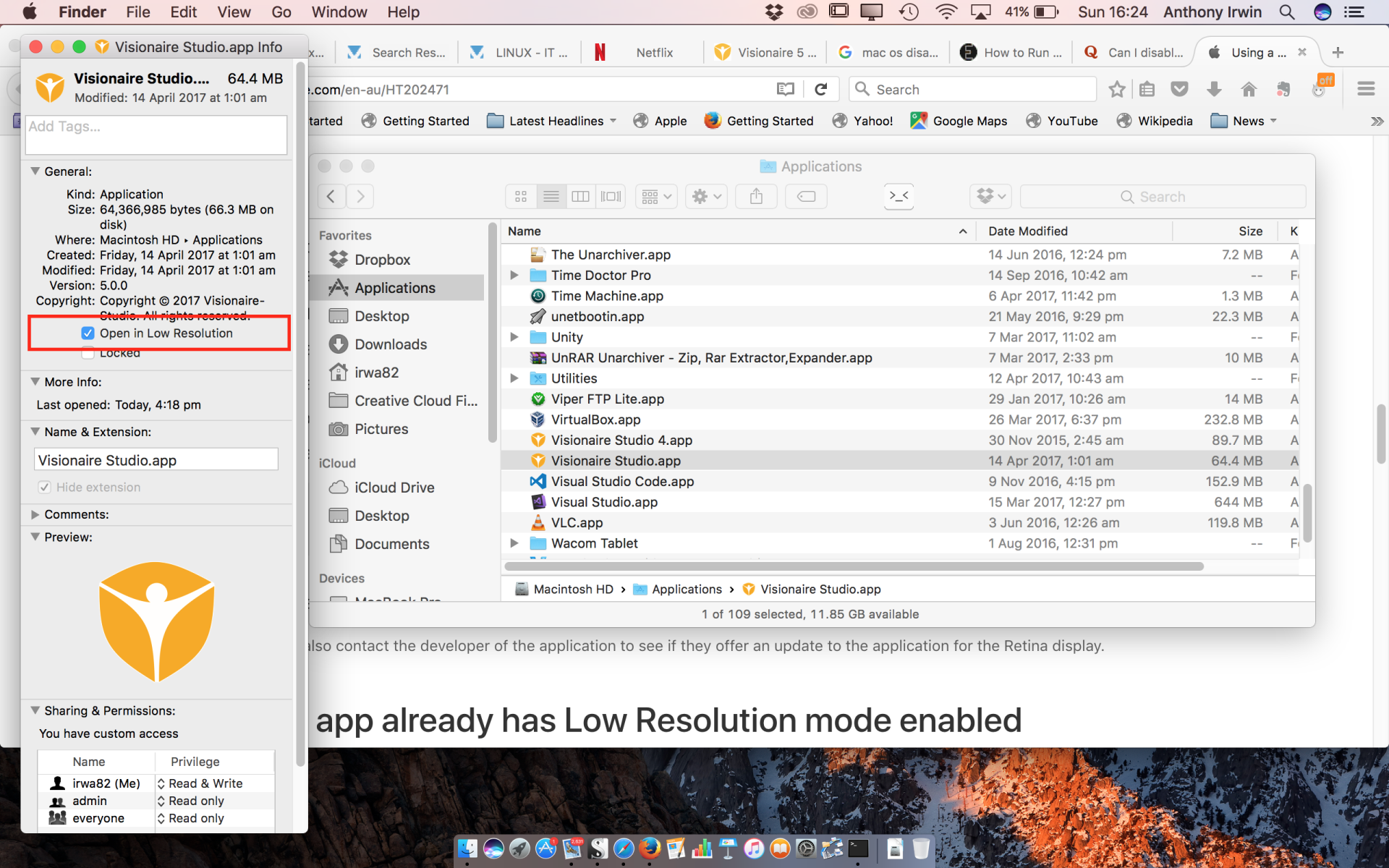Open the Wikipedia bookmark

pyautogui.click(x=1155, y=121)
